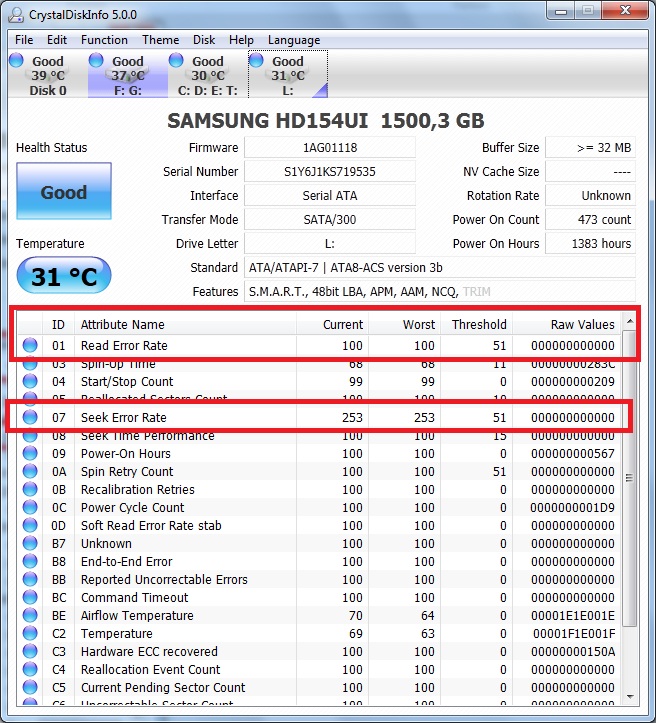
Task: Click the status orb of Command Timeout
Action: [30, 597]
